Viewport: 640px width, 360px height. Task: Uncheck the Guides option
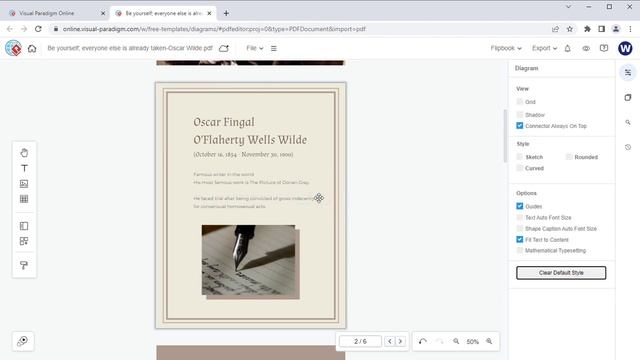coord(520,206)
